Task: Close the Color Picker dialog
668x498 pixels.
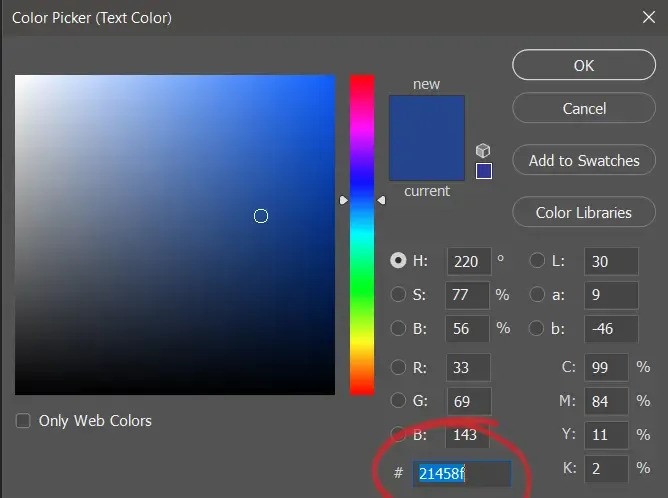Action: (646, 17)
